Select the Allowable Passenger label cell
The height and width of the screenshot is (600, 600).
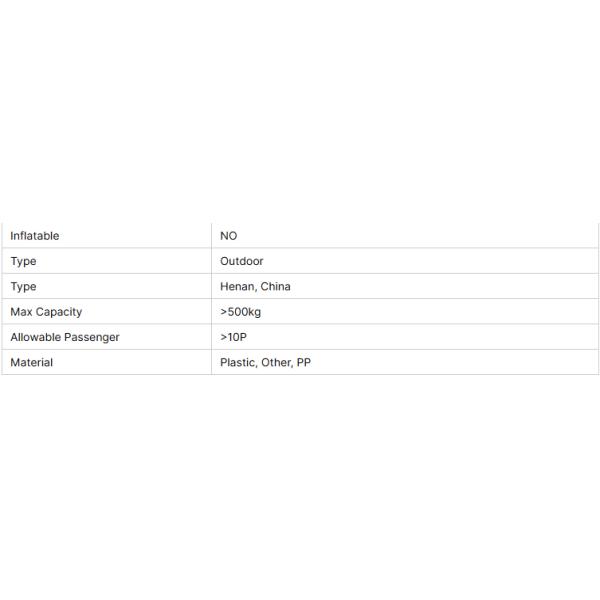tap(106, 337)
